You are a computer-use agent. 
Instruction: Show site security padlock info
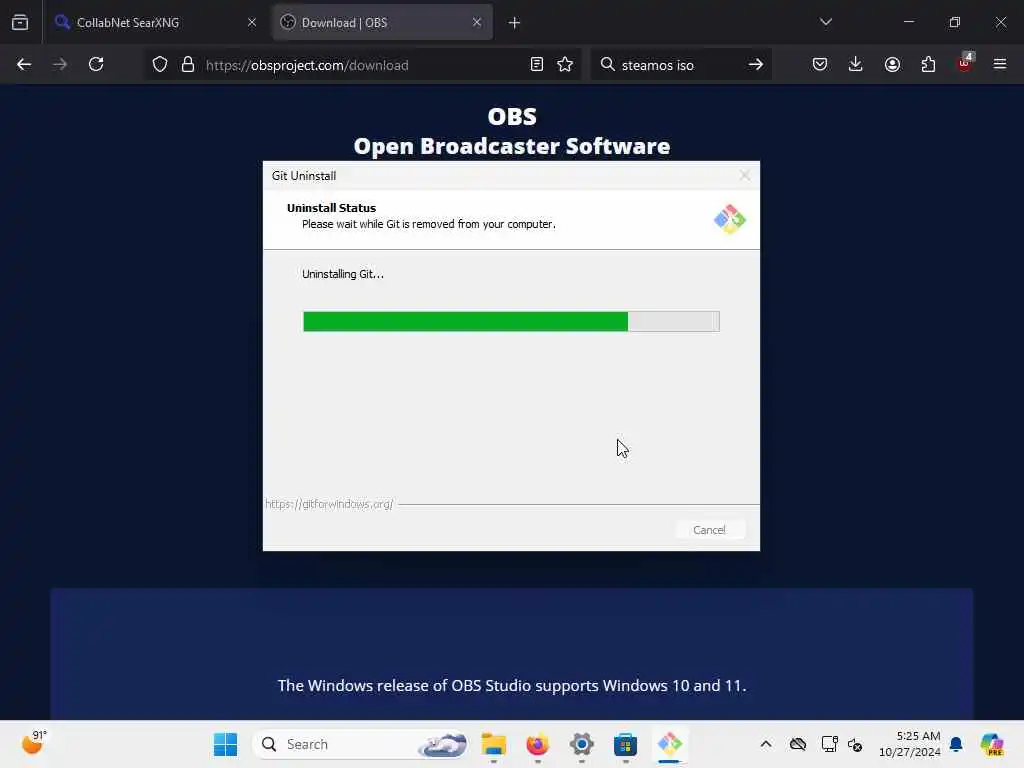(188, 65)
